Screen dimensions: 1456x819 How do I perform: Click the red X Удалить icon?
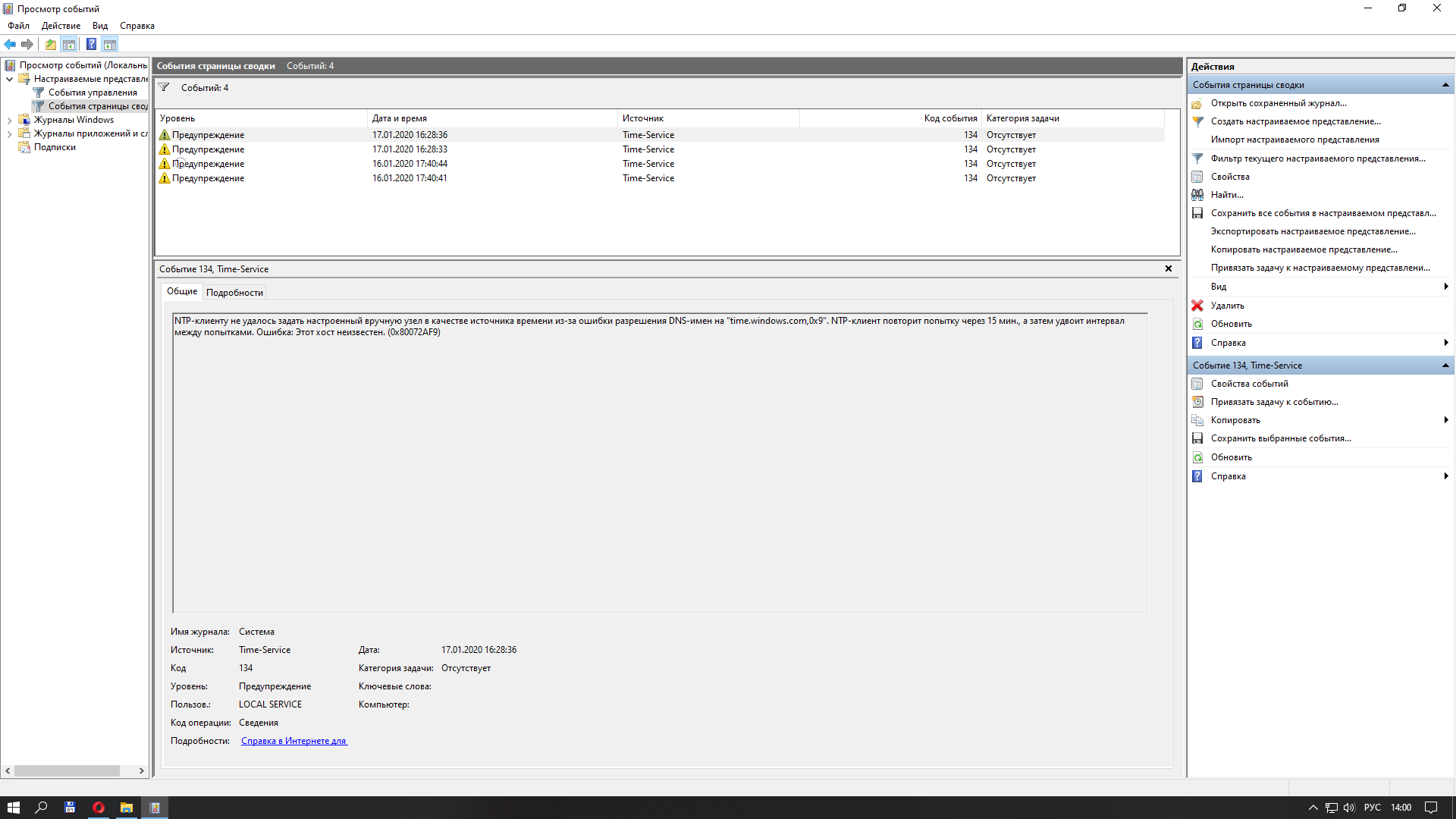click(1197, 306)
